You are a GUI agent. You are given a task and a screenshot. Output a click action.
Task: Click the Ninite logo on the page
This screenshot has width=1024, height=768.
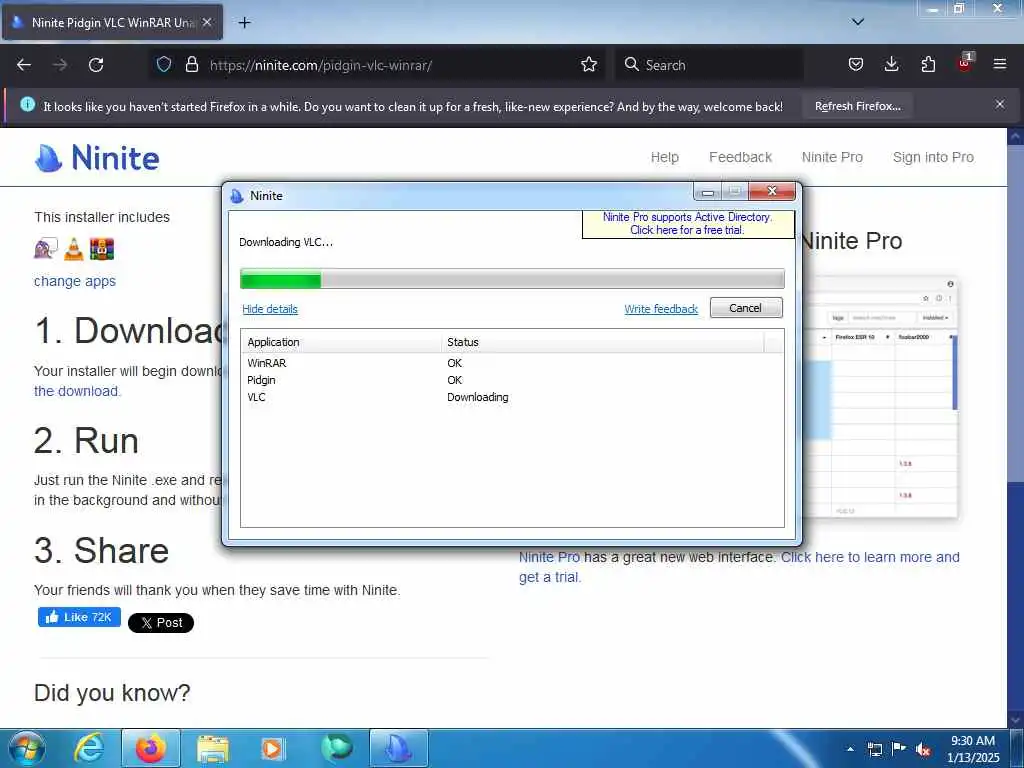pyautogui.click(x=97, y=158)
